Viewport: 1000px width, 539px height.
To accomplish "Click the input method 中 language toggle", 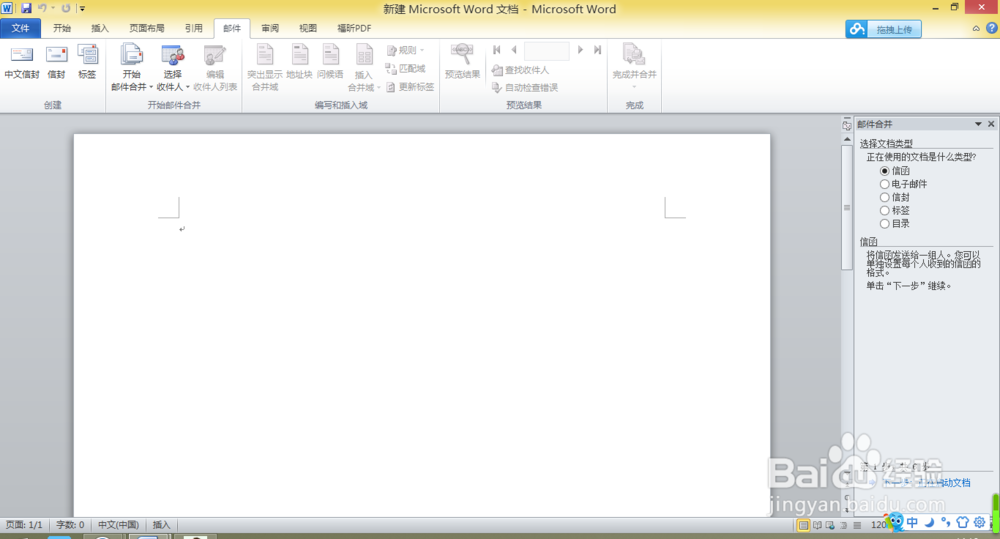I will click(x=913, y=522).
